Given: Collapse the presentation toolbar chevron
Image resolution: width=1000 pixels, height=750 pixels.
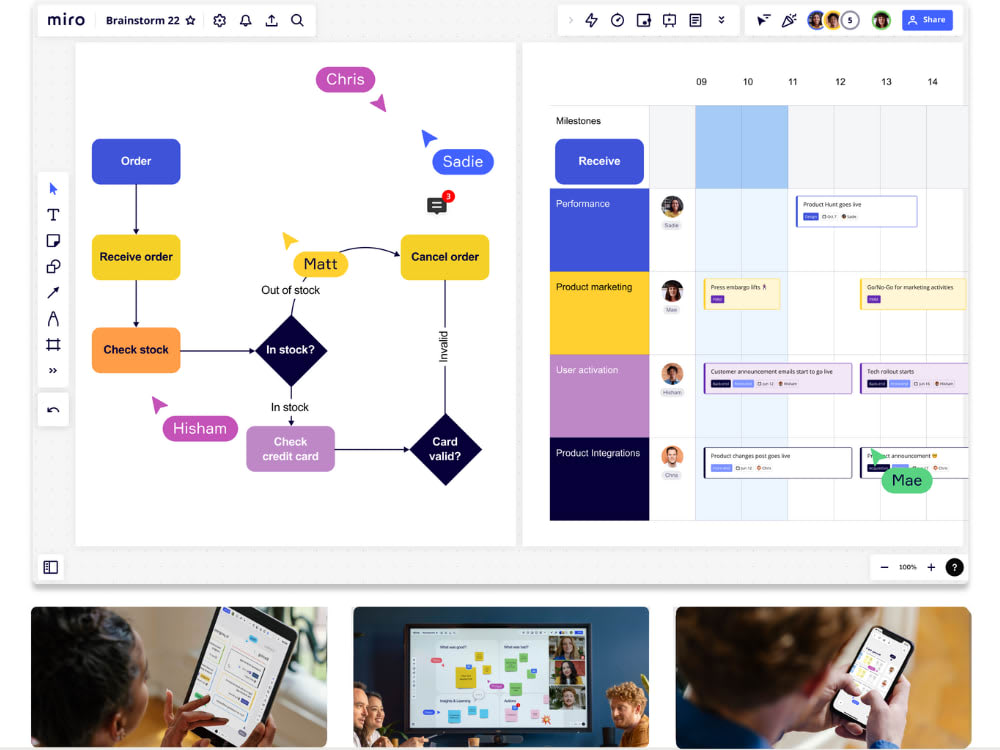Looking at the screenshot, I should pyautogui.click(x=722, y=19).
